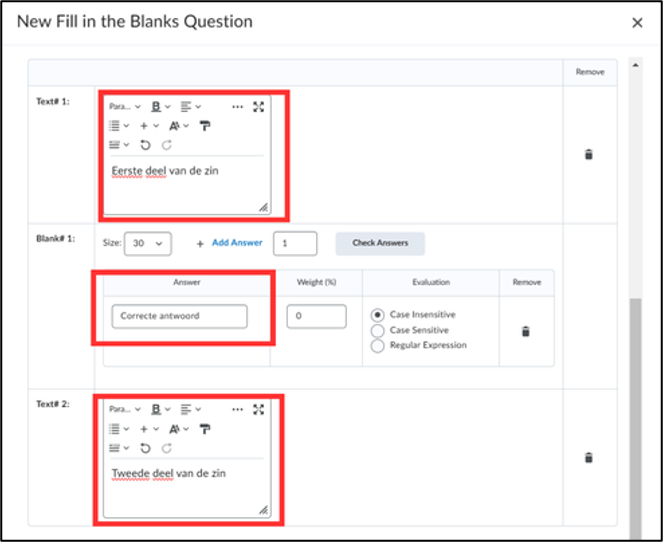The height and width of the screenshot is (542, 664).
Task: Click the Check Answers button
Action: click(380, 243)
